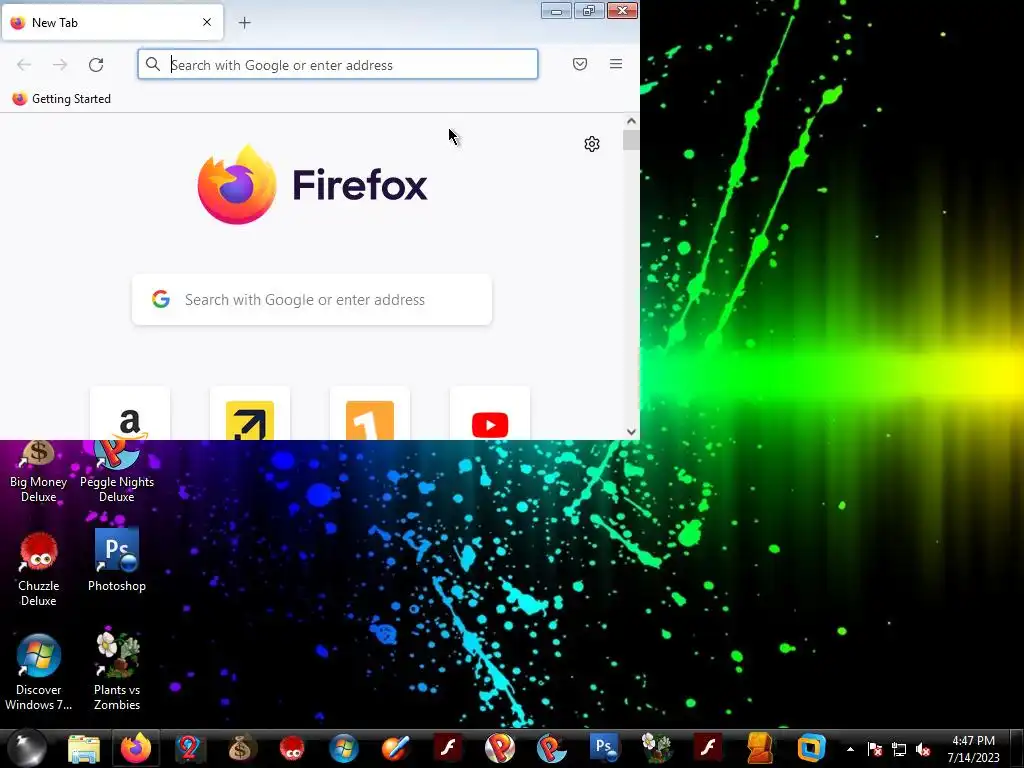
Task: Launch orange ball with pencil taskbar icon
Action: [396, 748]
